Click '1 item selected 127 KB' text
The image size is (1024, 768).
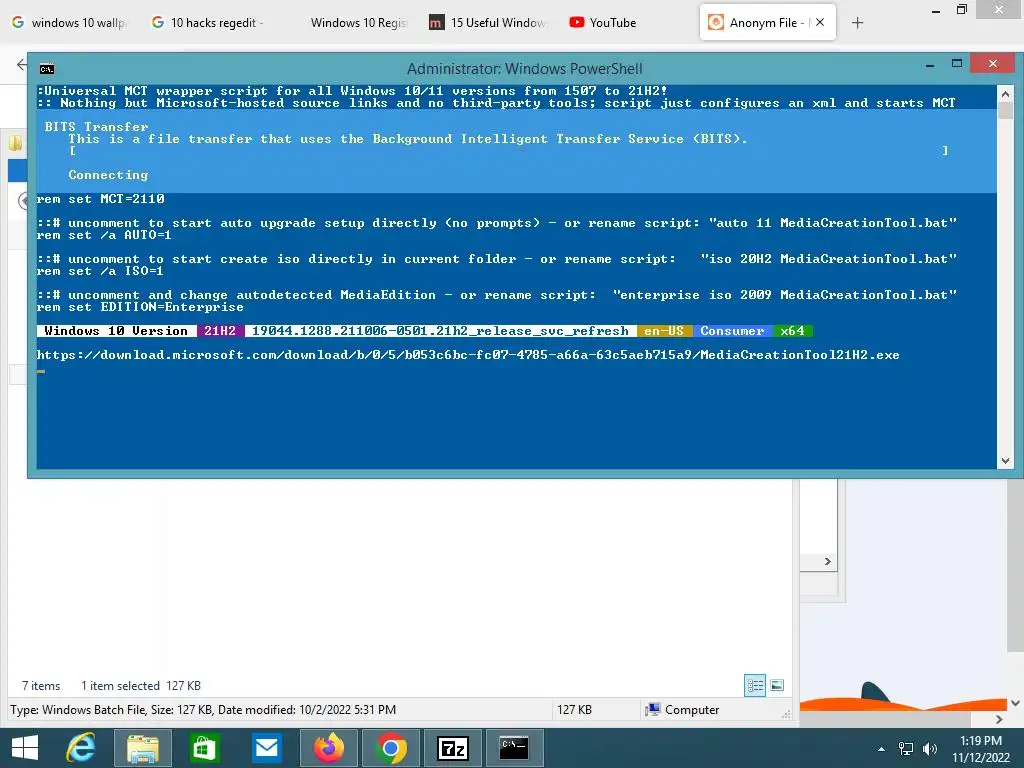(141, 686)
